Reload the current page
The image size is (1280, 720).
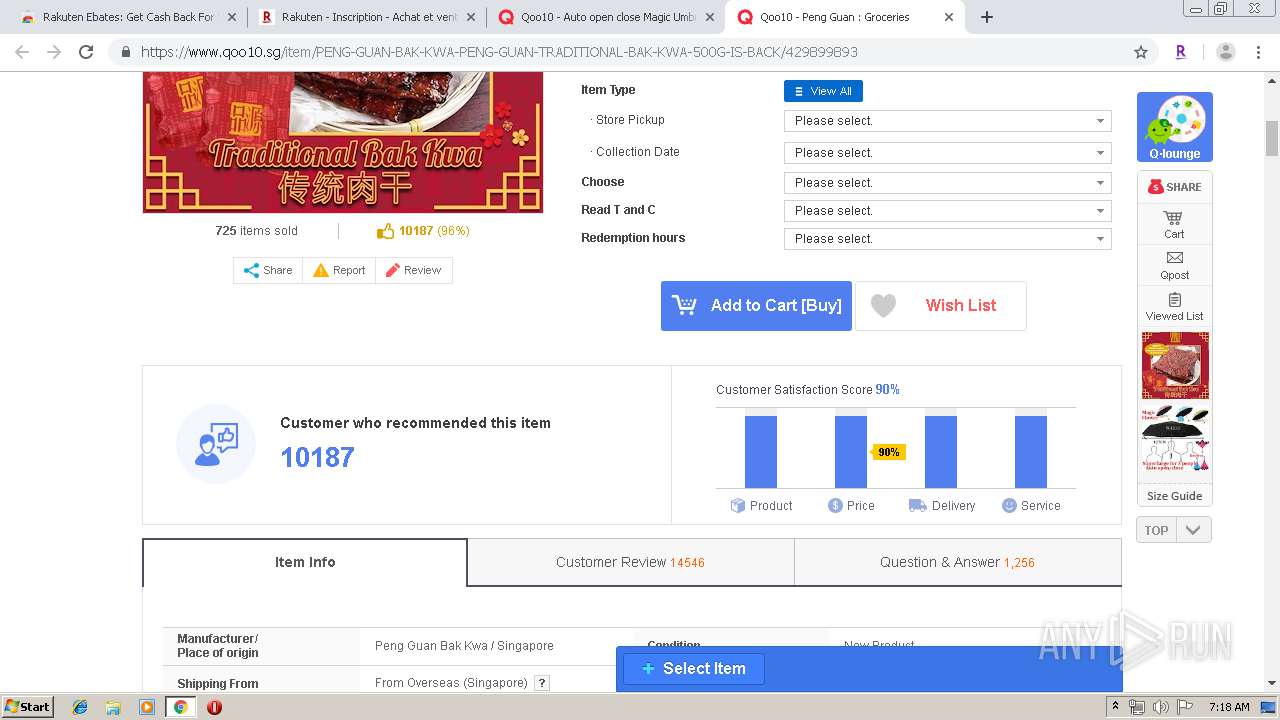click(x=86, y=52)
